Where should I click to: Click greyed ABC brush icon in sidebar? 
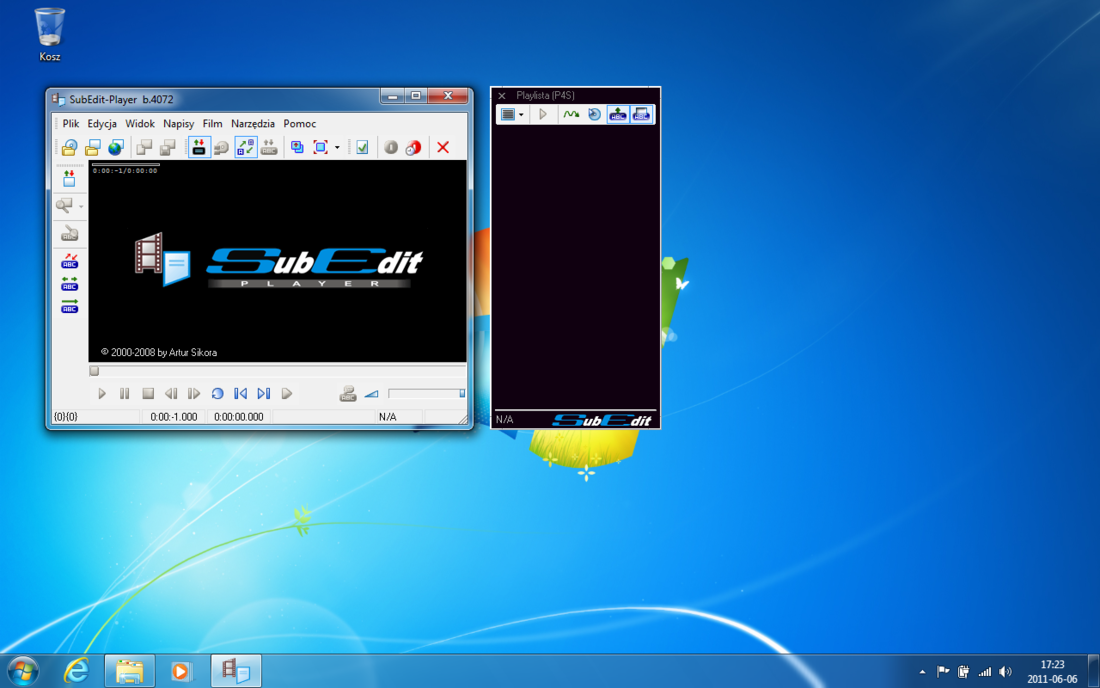pyautogui.click(x=69, y=234)
